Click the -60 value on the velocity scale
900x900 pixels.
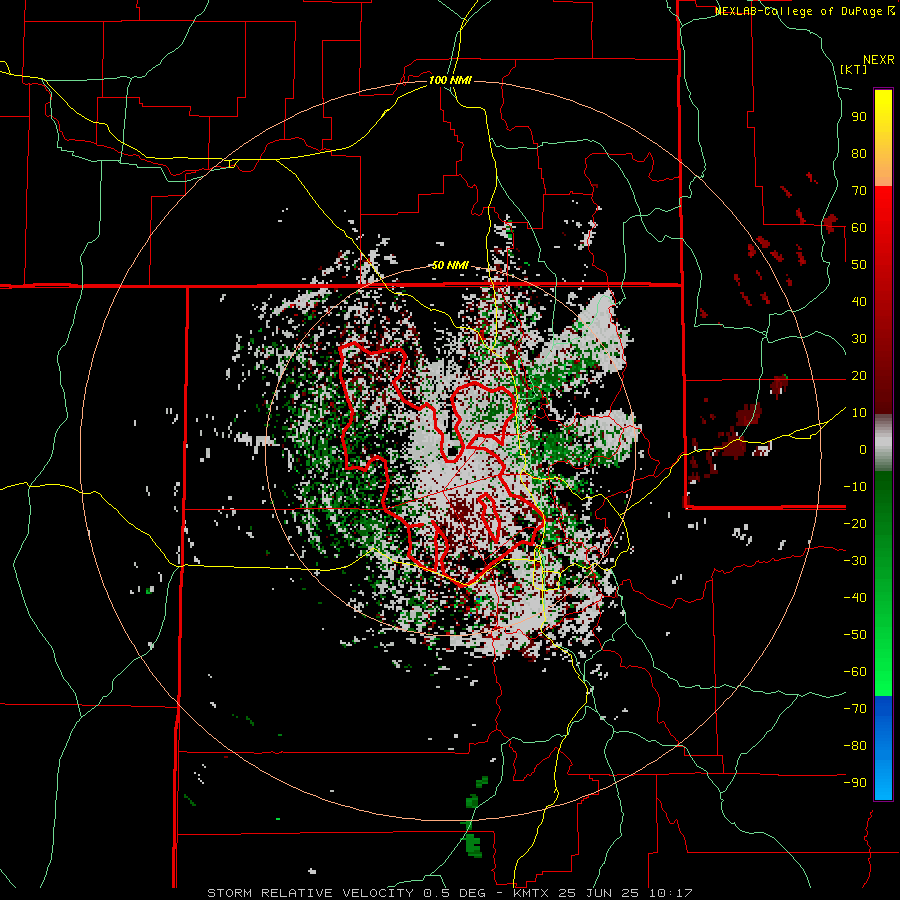coord(855,672)
